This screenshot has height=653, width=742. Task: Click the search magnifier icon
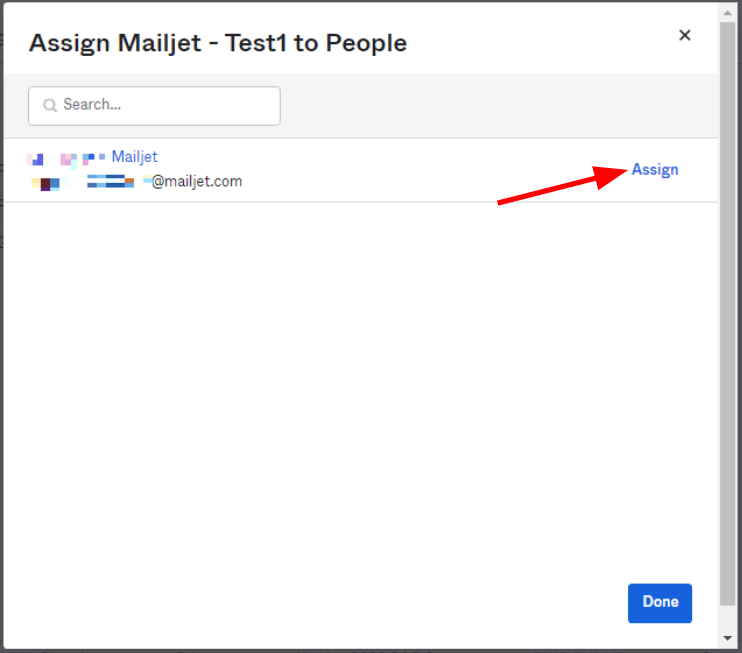49,105
